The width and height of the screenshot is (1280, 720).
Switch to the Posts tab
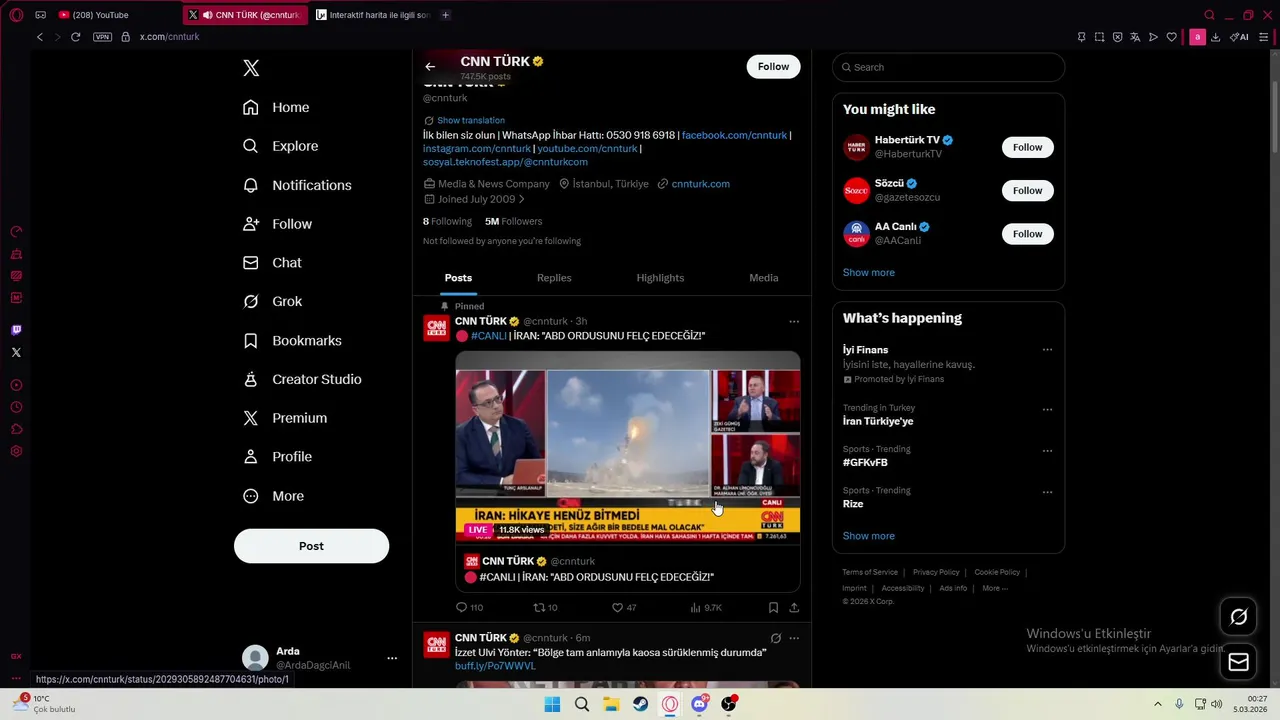click(x=458, y=278)
